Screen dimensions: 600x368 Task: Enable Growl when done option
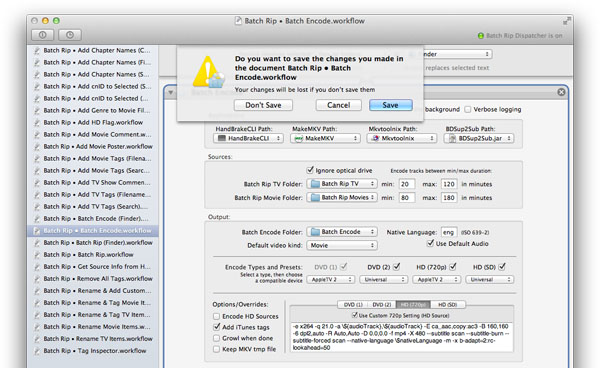[217, 338]
